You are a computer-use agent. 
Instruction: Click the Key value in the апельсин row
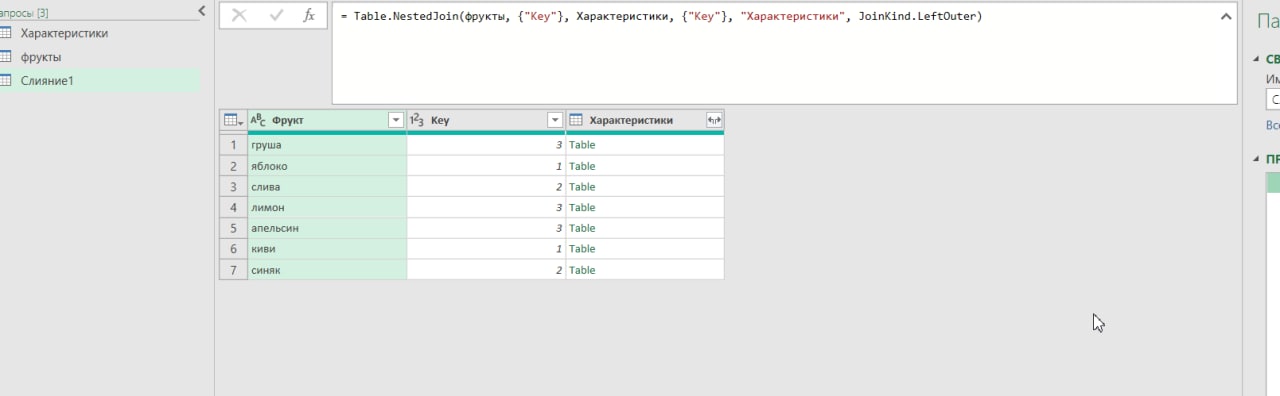pyautogui.click(x=486, y=228)
